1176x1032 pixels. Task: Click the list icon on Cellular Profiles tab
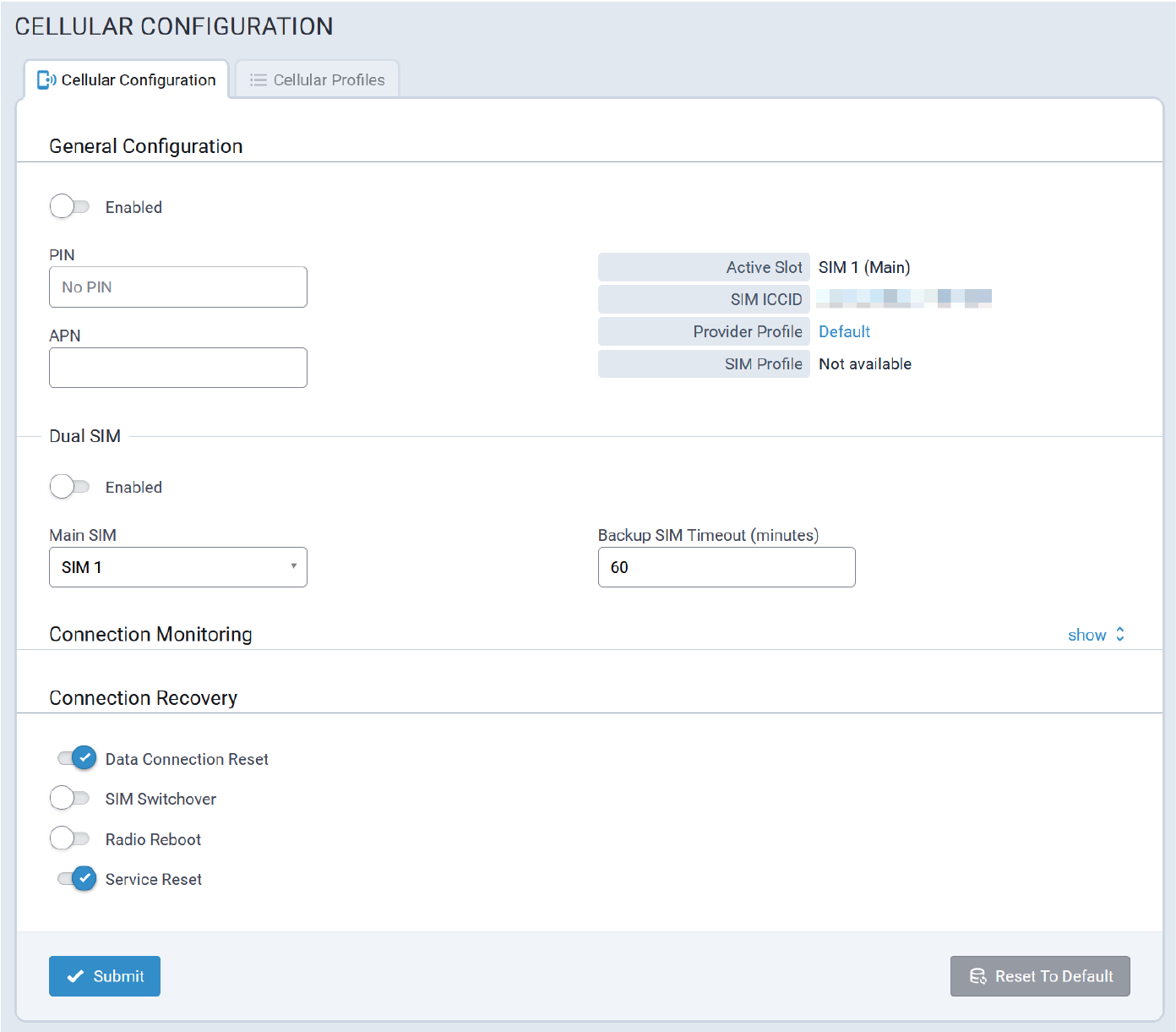(259, 80)
